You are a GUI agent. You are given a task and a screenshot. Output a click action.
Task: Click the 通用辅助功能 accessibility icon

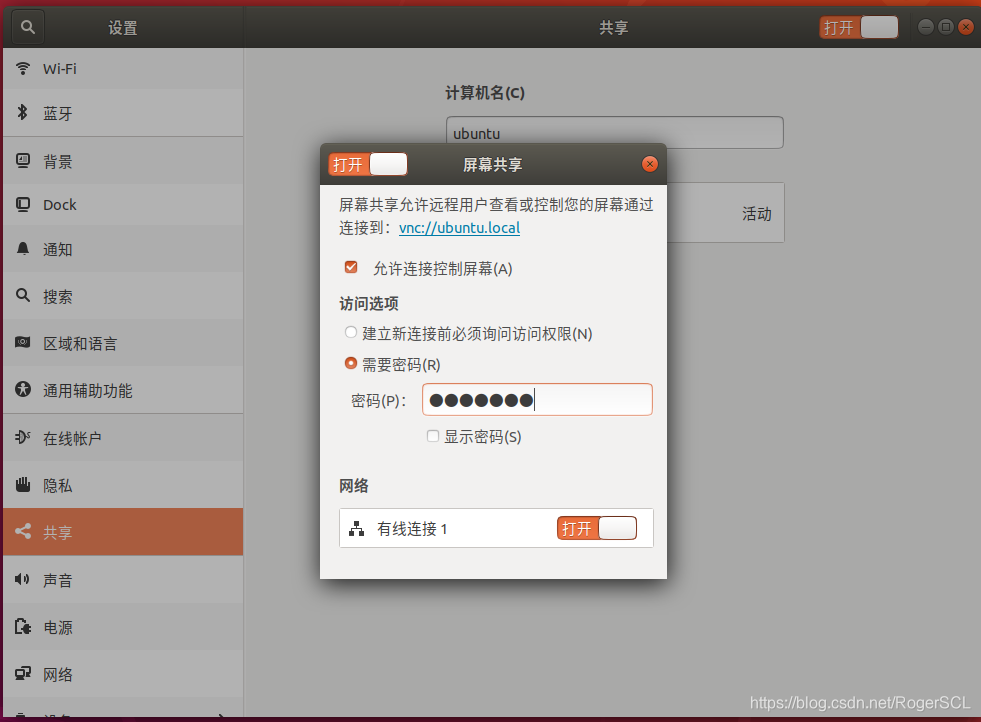(x=23, y=389)
